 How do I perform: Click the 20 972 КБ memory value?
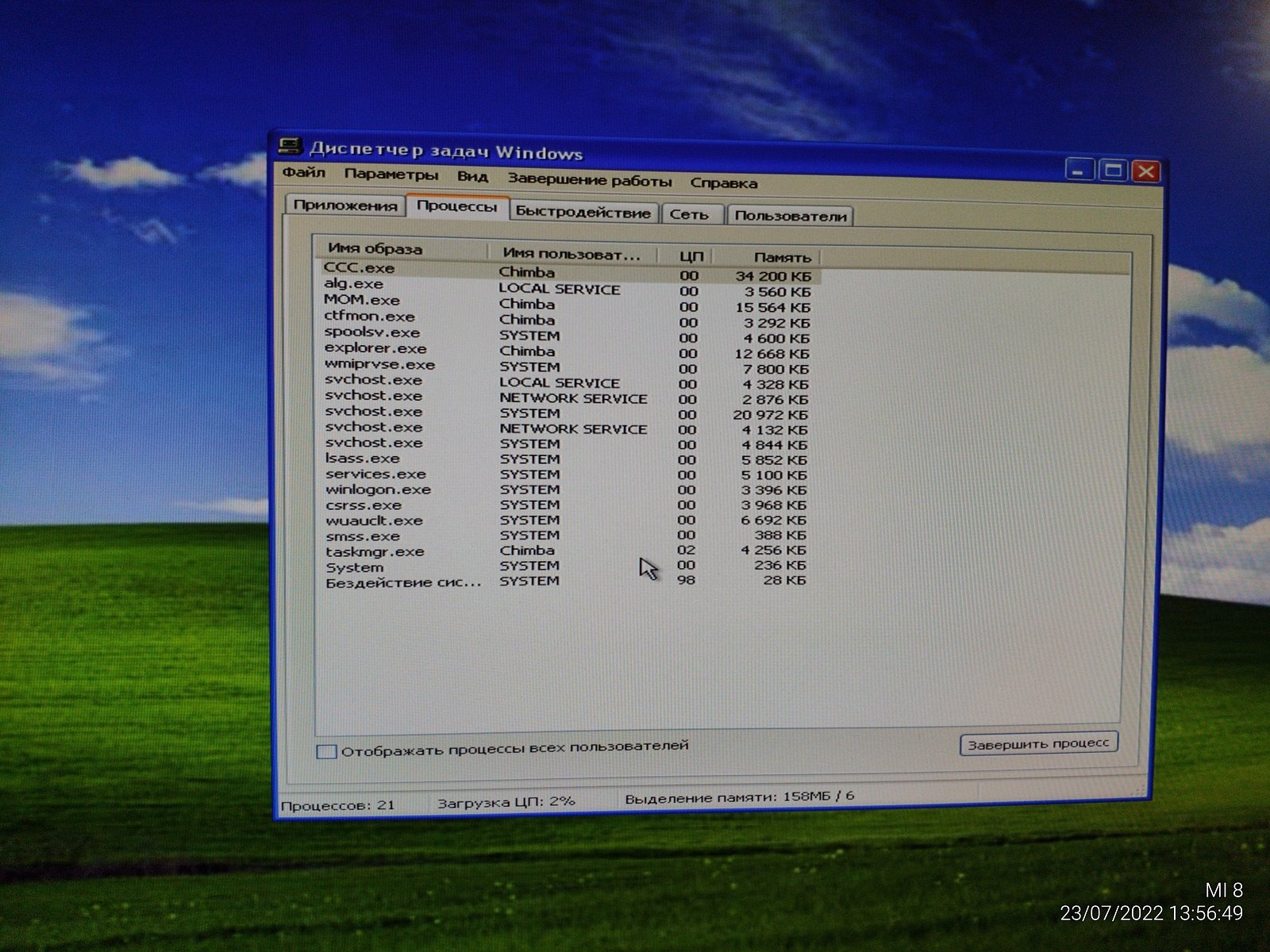pyautogui.click(x=770, y=414)
